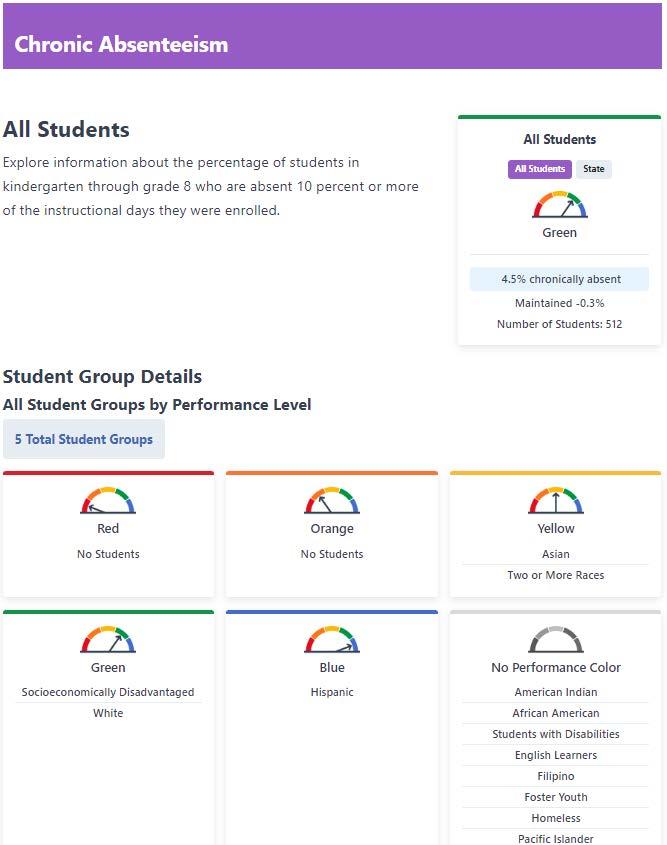Select Socioeconomically Disadvantaged group
The height and width of the screenshot is (845, 667).
click(108, 692)
